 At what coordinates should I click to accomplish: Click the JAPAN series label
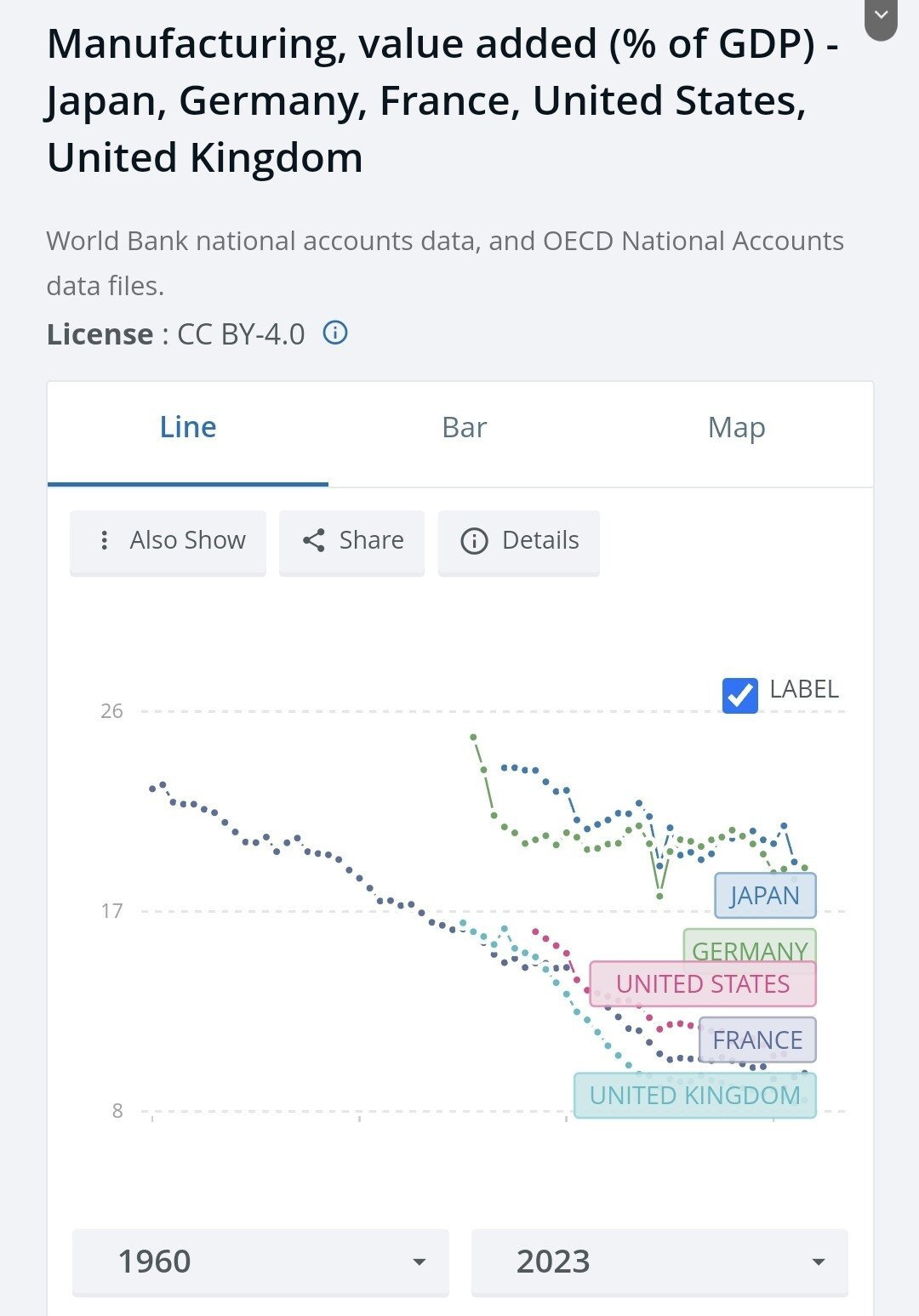(x=764, y=896)
